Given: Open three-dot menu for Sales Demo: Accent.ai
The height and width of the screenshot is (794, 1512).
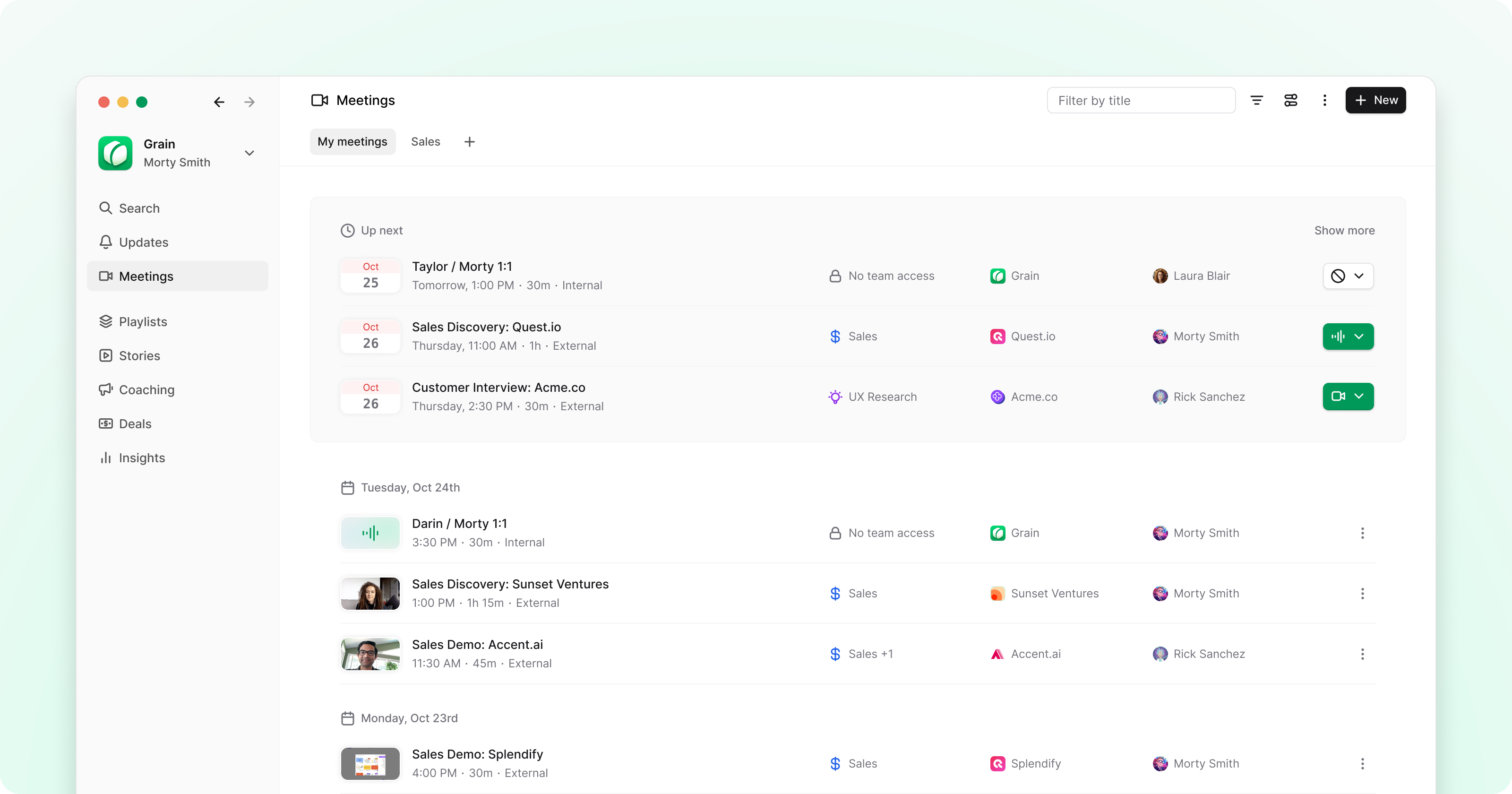Looking at the screenshot, I should click(1362, 654).
